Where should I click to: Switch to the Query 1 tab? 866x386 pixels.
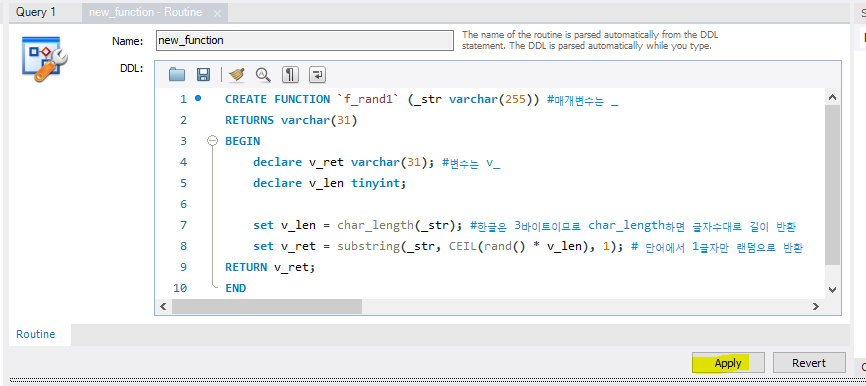[x=36, y=12]
